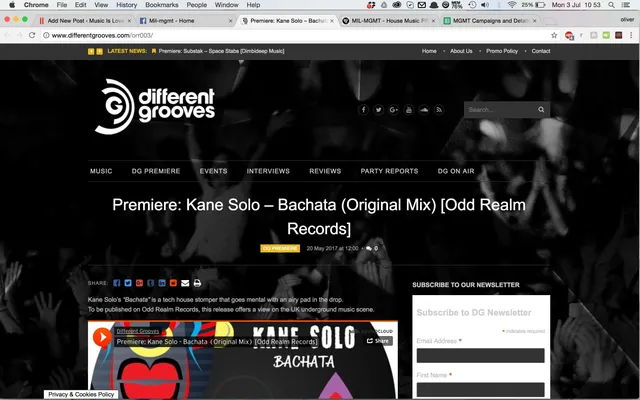Open latest news Substak Space Stabs headline
640x400 pixels.
221,51
